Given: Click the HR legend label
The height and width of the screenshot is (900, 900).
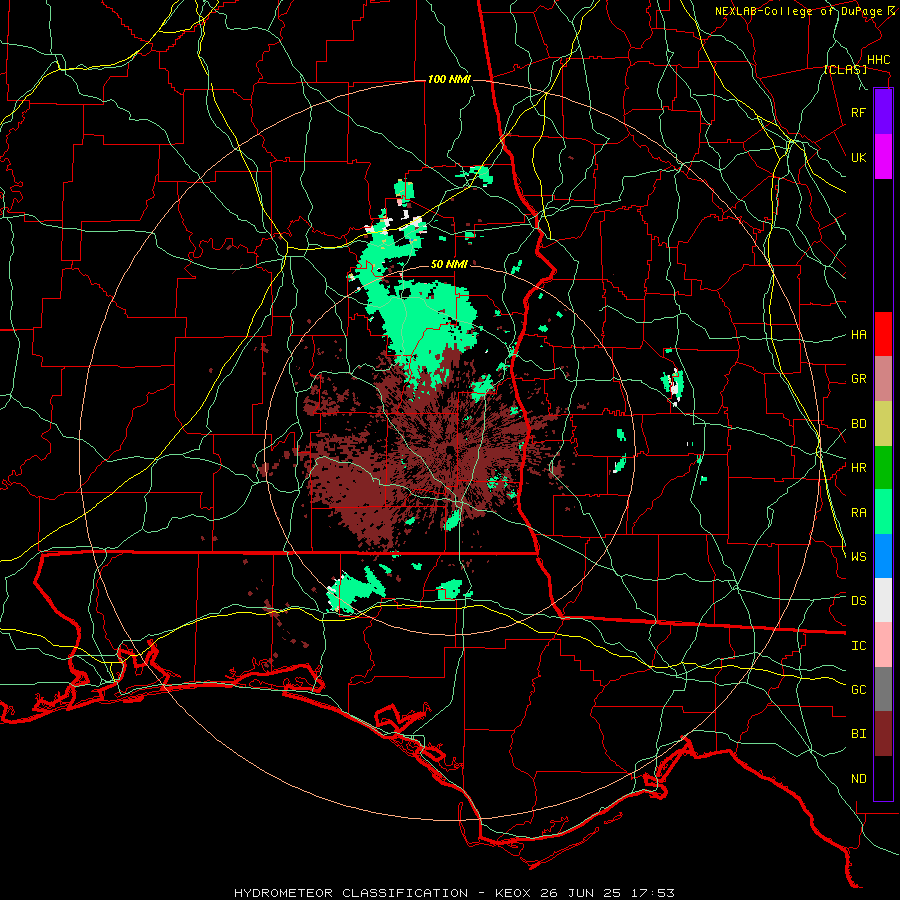Looking at the screenshot, I should point(858,468).
